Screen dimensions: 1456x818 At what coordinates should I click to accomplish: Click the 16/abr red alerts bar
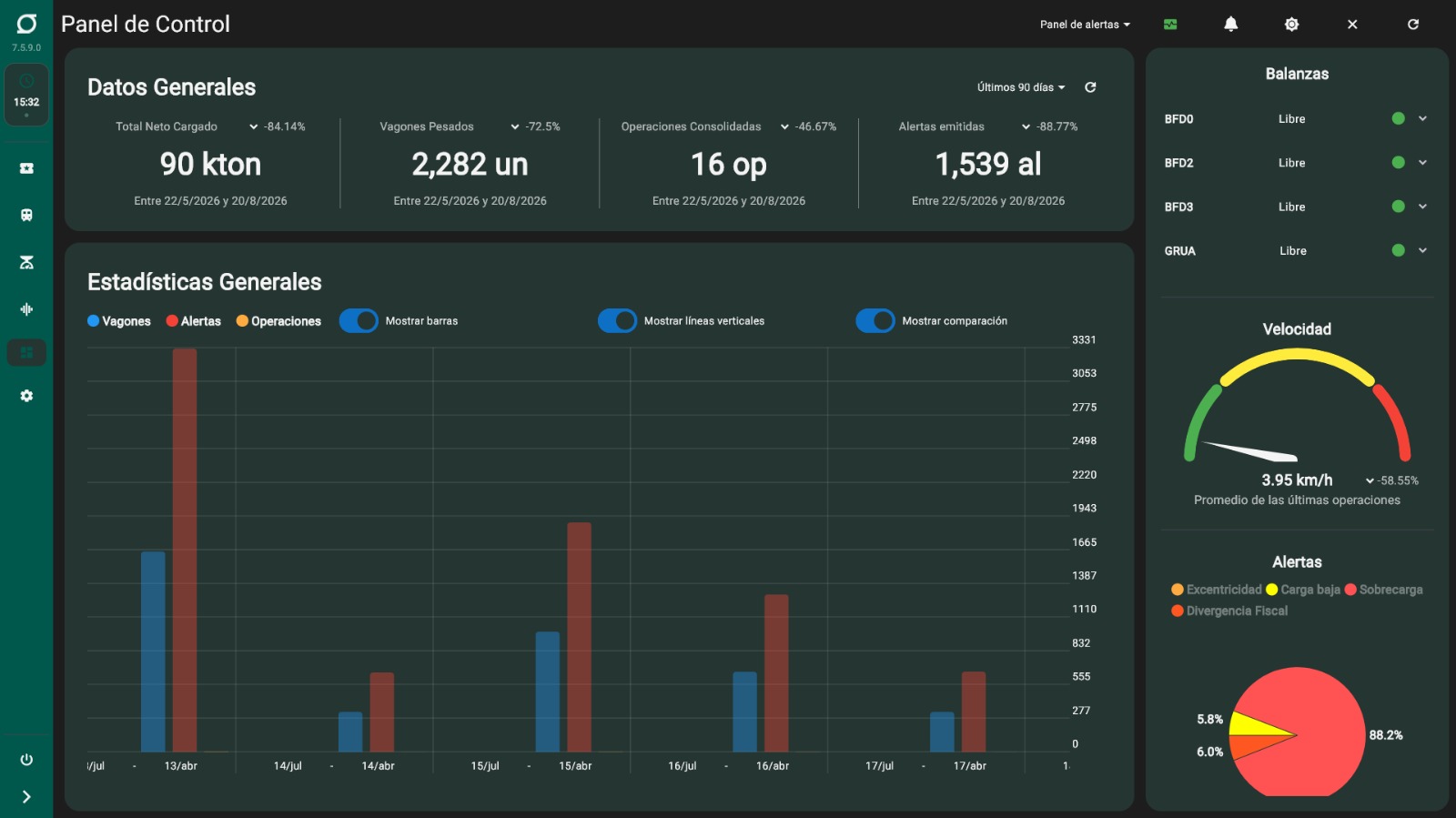[776, 673]
